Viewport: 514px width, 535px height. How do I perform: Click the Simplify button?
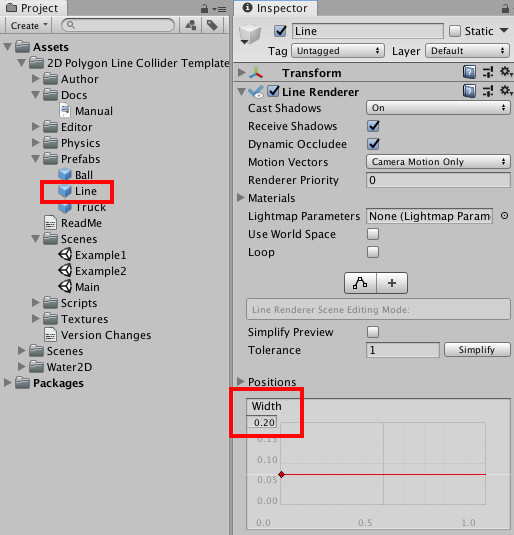477,350
